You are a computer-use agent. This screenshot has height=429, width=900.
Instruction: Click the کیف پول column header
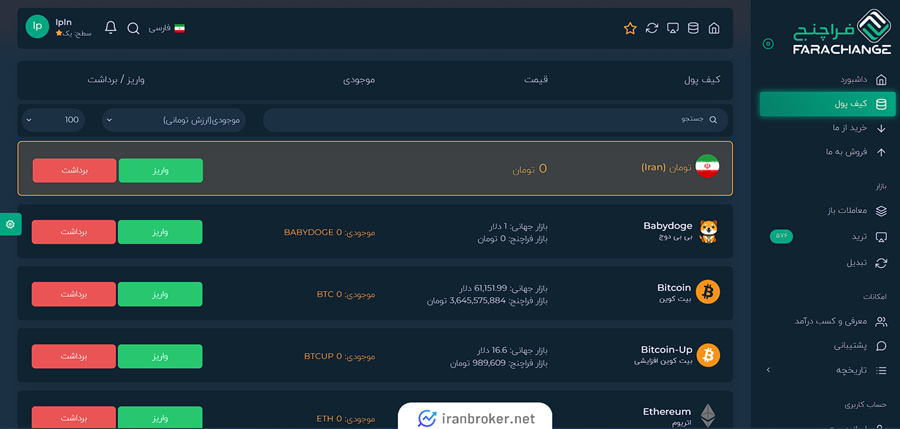(702, 80)
